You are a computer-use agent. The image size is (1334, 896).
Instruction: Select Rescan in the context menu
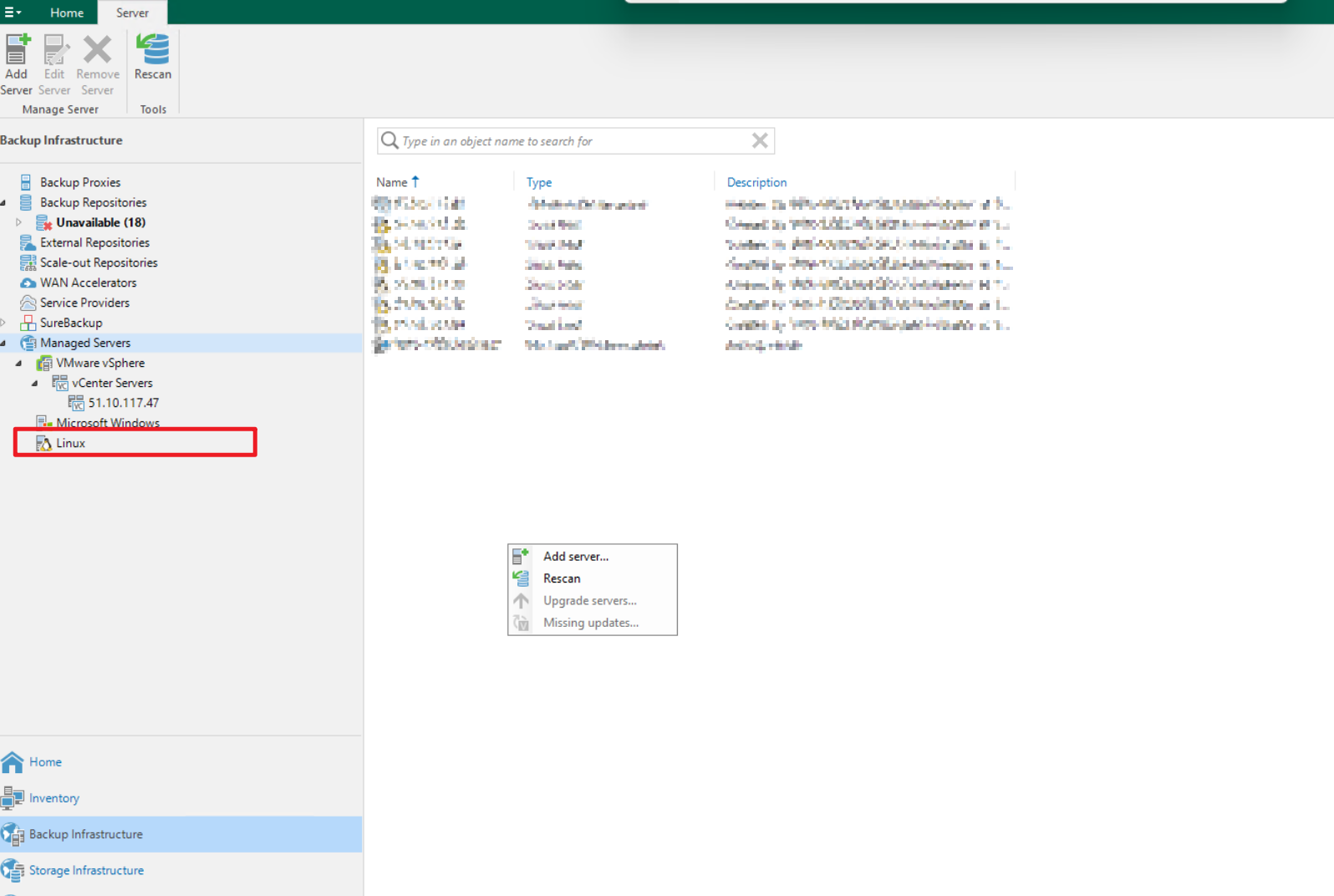click(562, 578)
